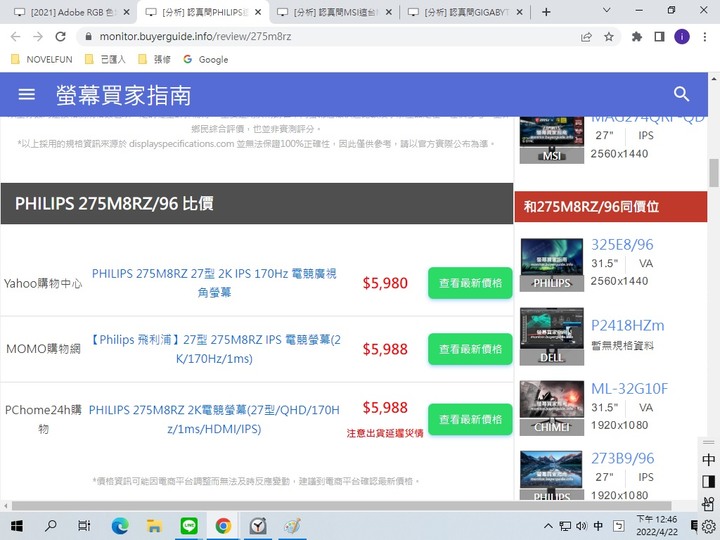Open the Google bookmark

pos(206,59)
